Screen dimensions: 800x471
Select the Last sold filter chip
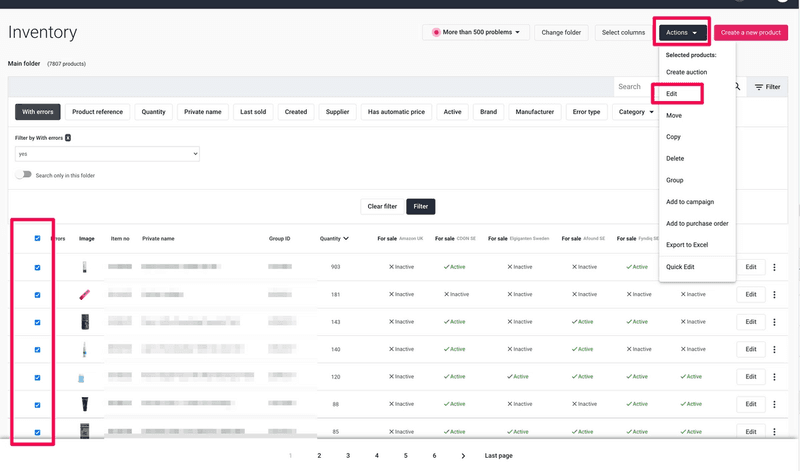pyautogui.click(x=253, y=112)
